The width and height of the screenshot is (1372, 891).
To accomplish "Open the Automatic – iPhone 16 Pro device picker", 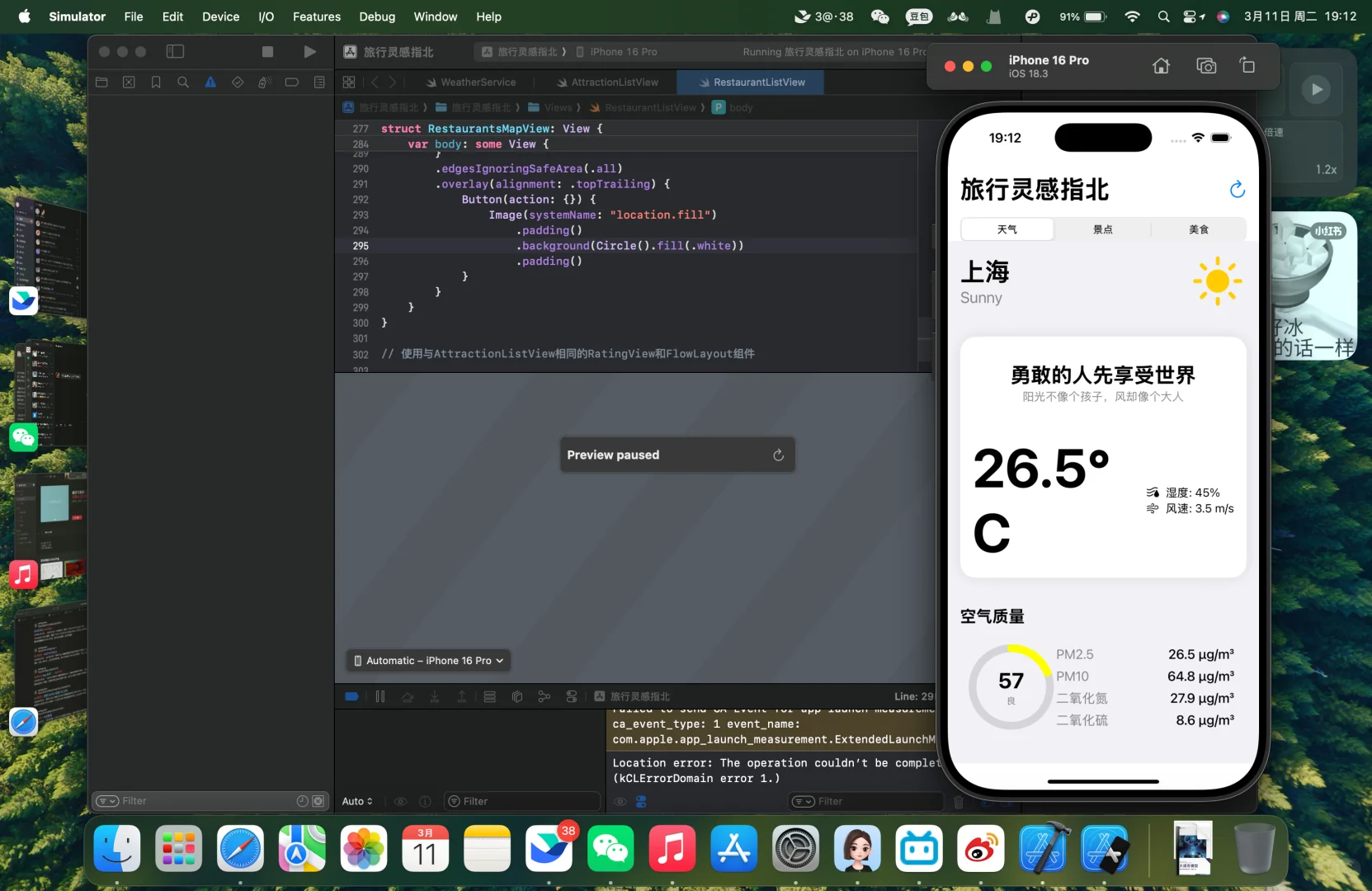I will point(427,660).
